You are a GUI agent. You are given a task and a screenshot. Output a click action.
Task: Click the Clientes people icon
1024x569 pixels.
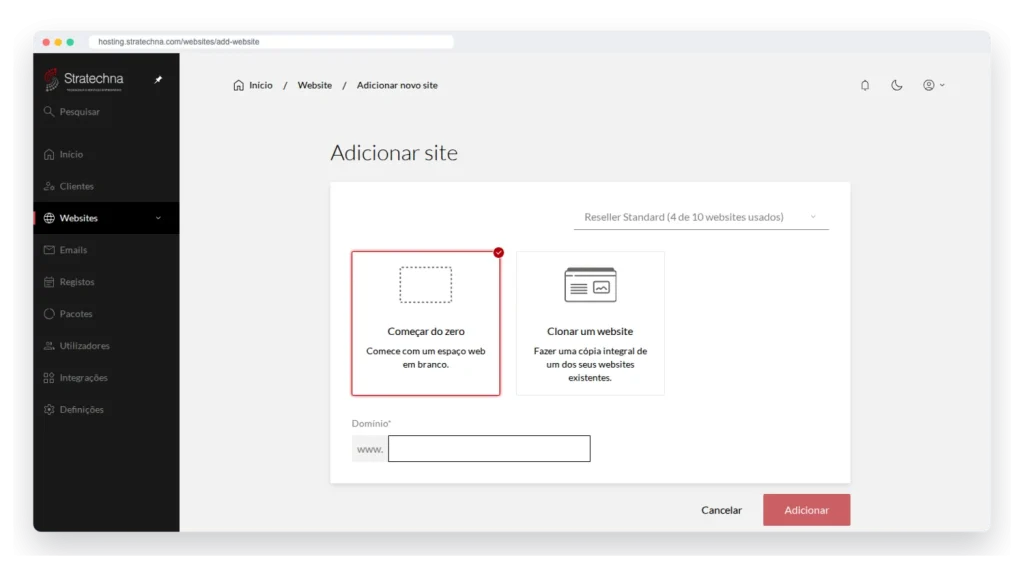[x=49, y=186]
